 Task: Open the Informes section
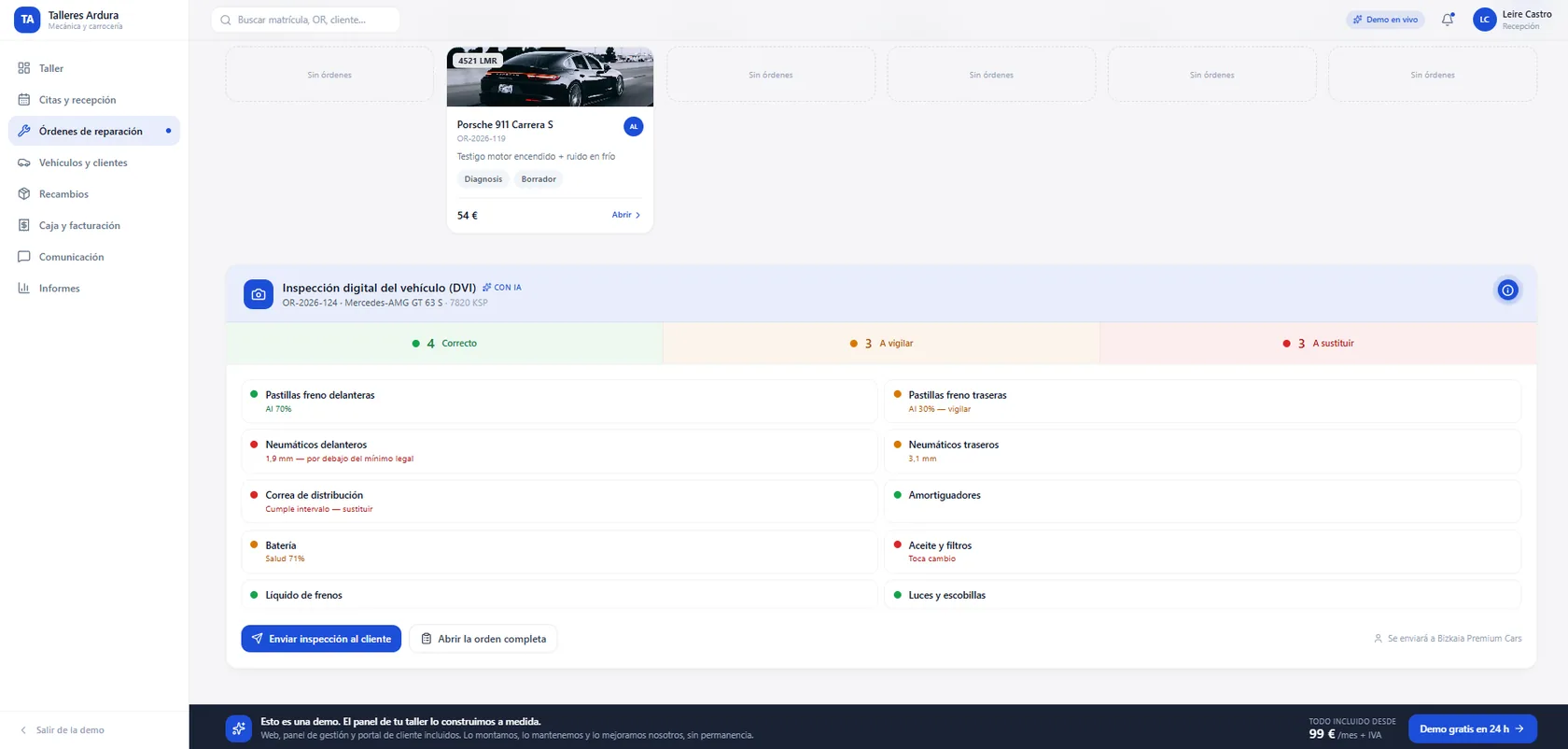(x=93, y=289)
